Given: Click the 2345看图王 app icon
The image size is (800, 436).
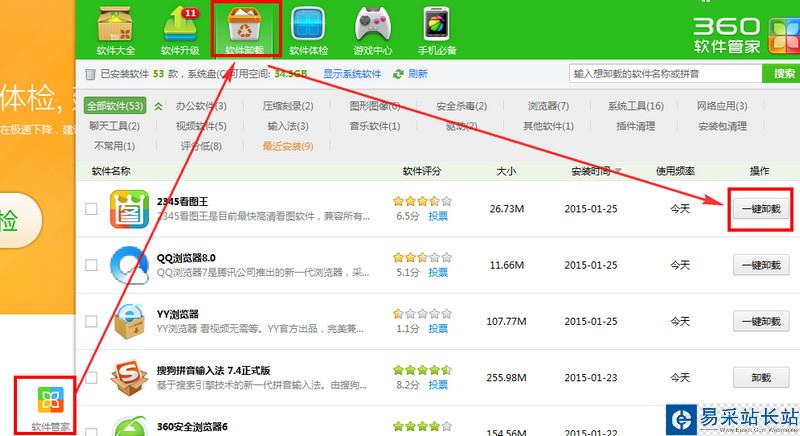Looking at the screenshot, I should 130,209.
